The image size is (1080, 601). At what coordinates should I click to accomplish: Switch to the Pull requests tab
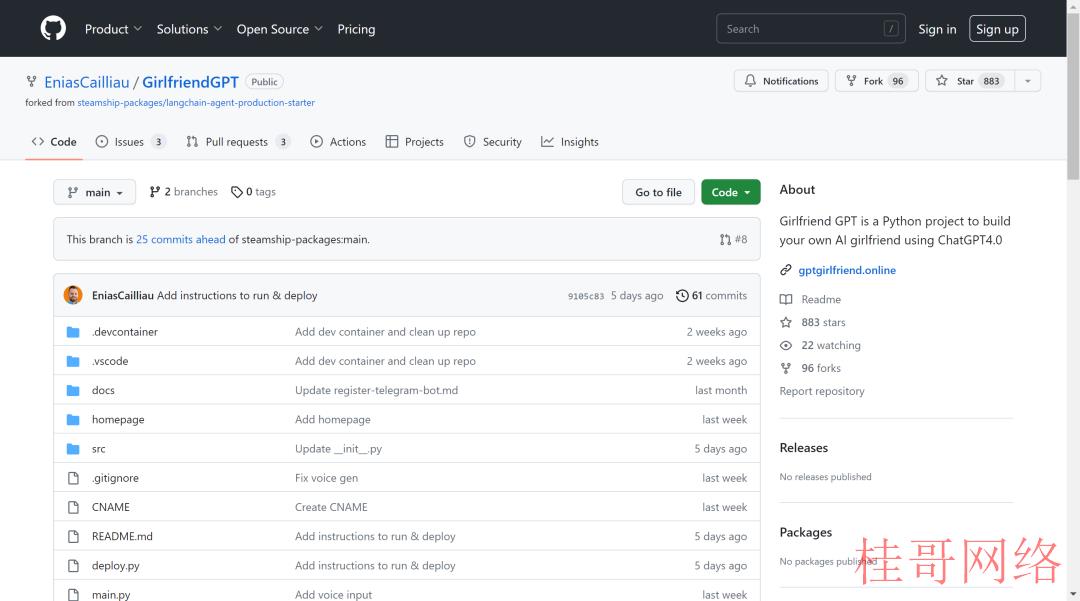pyautogui.click(x=238, y=142)
